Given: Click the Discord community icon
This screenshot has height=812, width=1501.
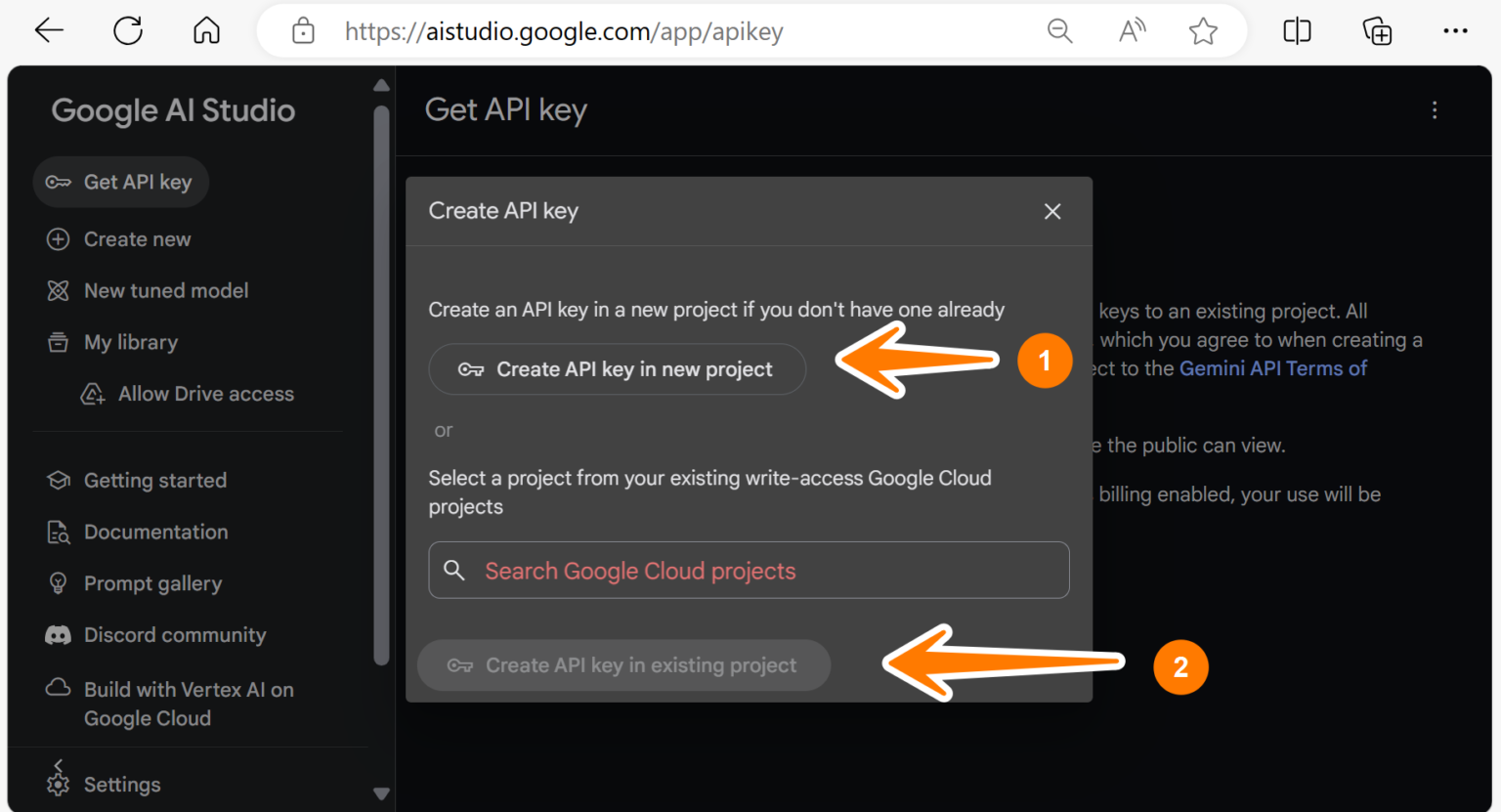Looking at the screenshot, I should click(58, 635).
